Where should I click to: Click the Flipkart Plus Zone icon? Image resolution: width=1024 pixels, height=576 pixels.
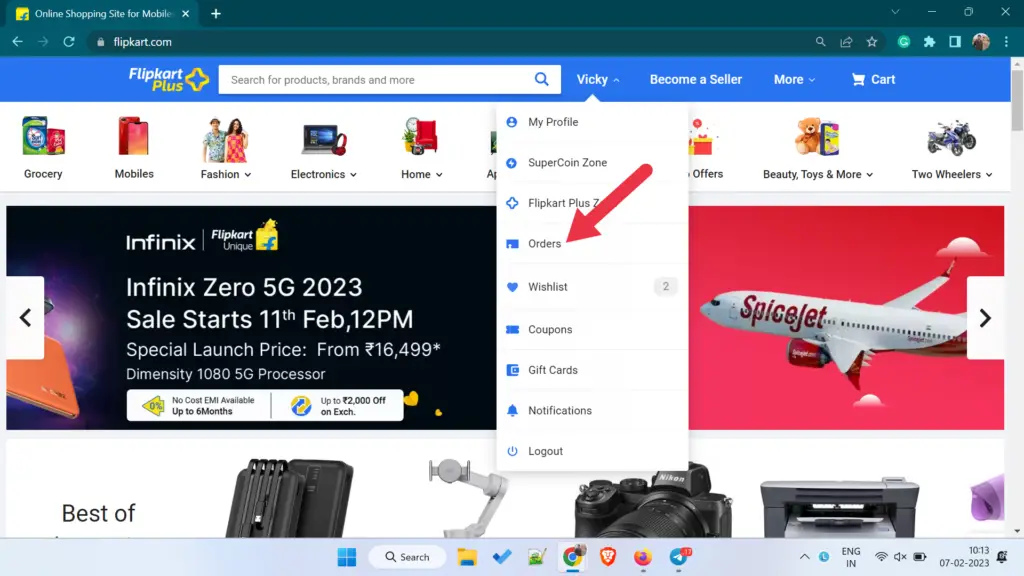click(x=512, y=203)
